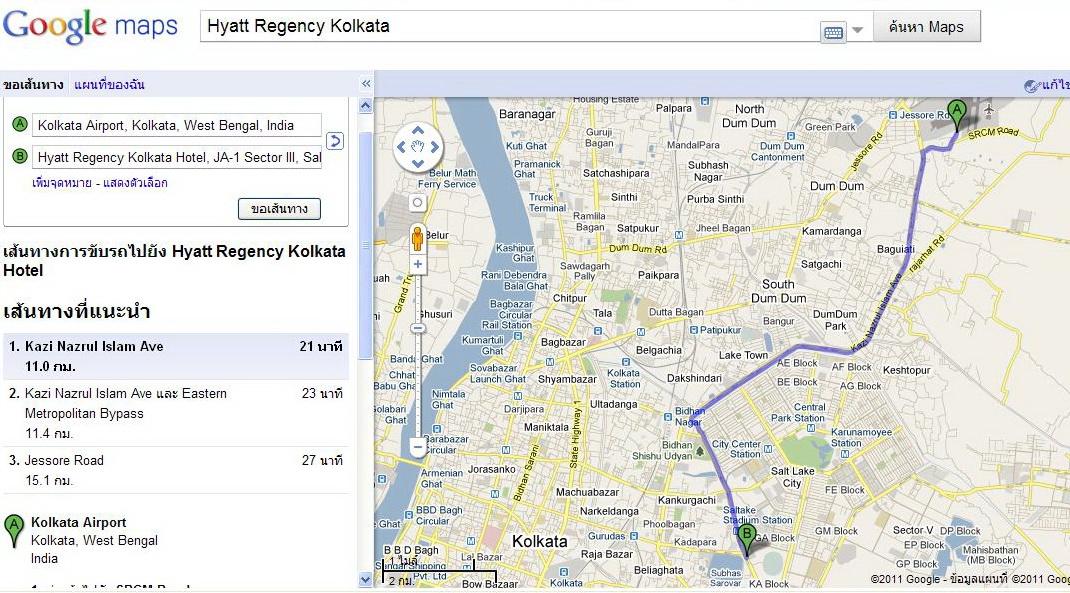1070x593 pixels.
Task: Click the green A pin beside Kolkata Airport step
Action: [14, 530]
